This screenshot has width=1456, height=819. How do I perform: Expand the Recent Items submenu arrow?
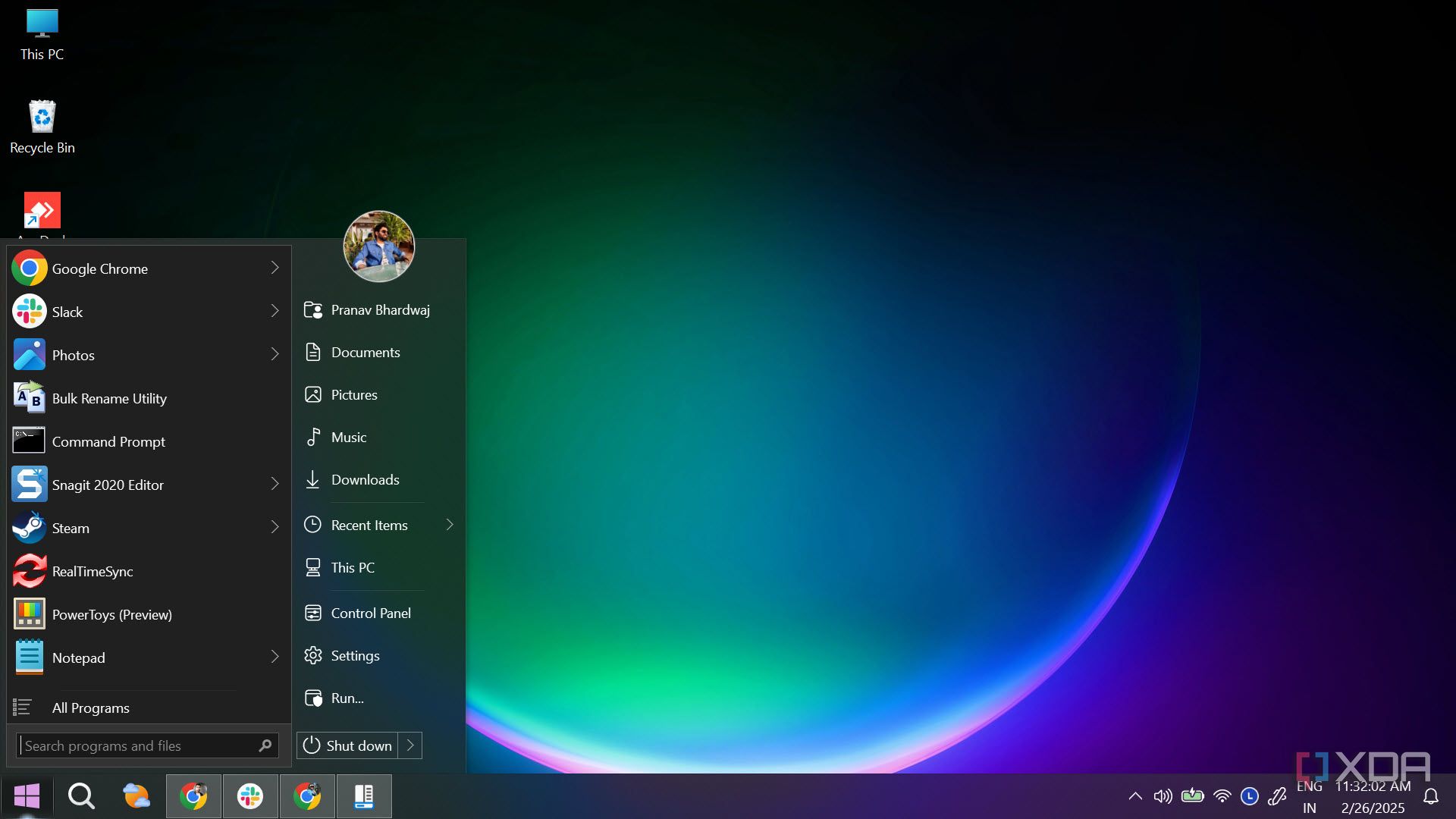pyautogui.click(x=449, y=525)
